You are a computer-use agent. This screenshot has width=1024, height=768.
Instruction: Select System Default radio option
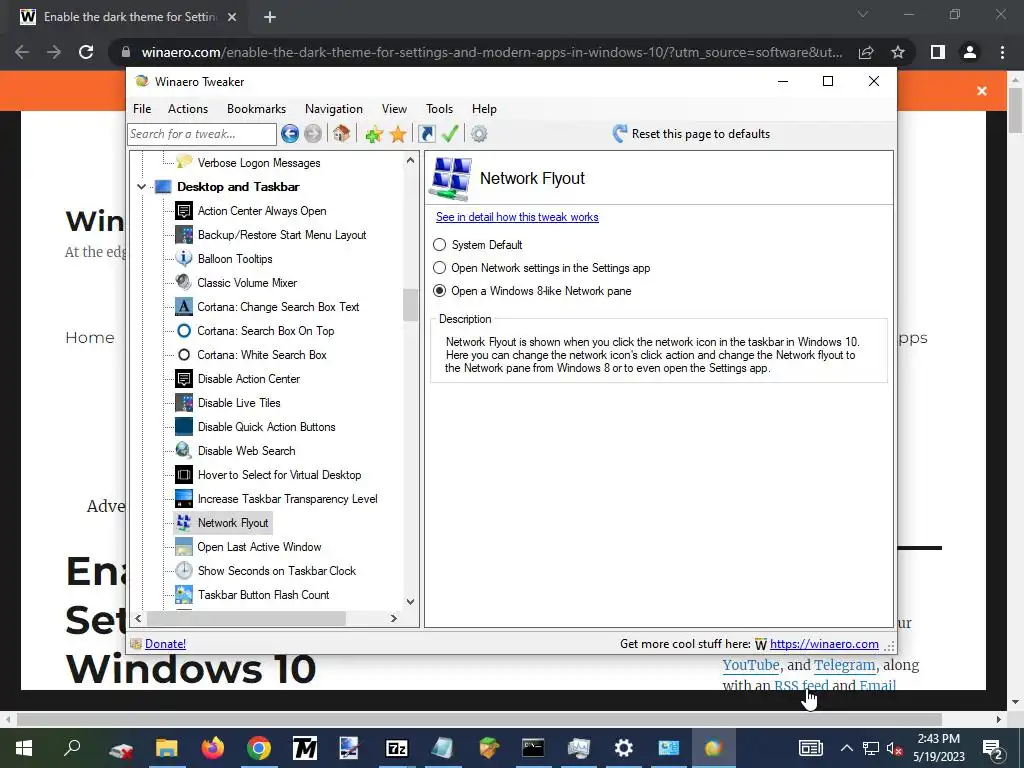(440, 245)
